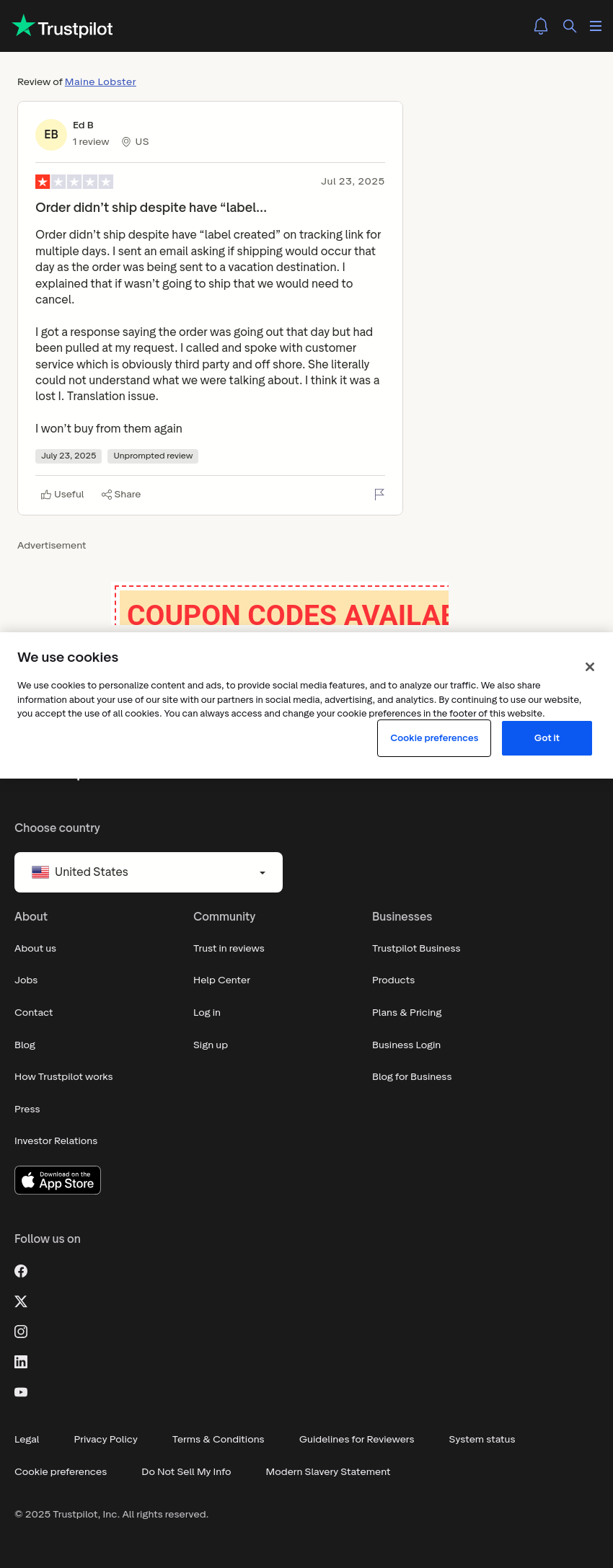Open Cookie preferences button in banner

coord(434,738)
